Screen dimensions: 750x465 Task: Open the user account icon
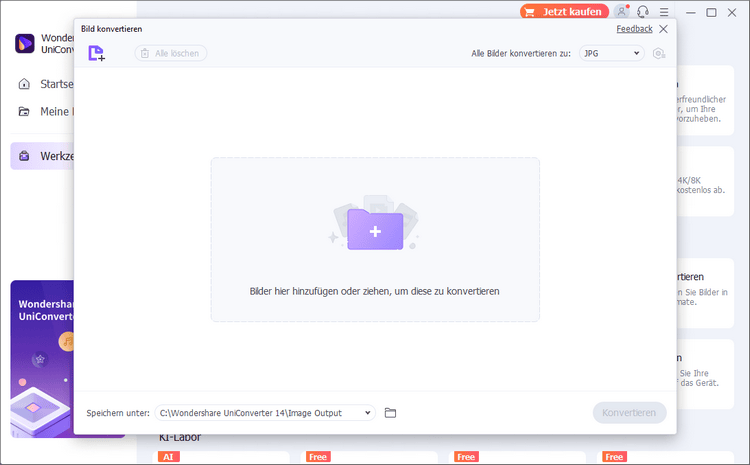tap(621, 11)
